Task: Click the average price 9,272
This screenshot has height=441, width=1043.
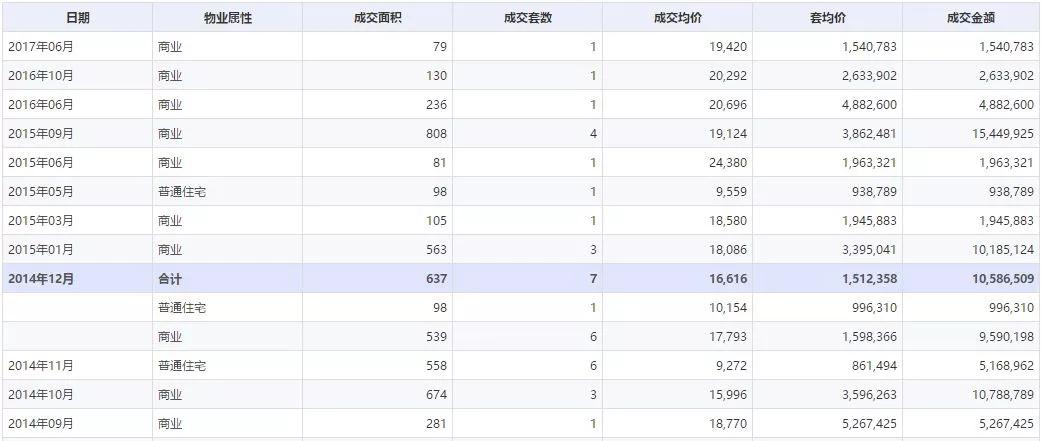Action: 731,366
